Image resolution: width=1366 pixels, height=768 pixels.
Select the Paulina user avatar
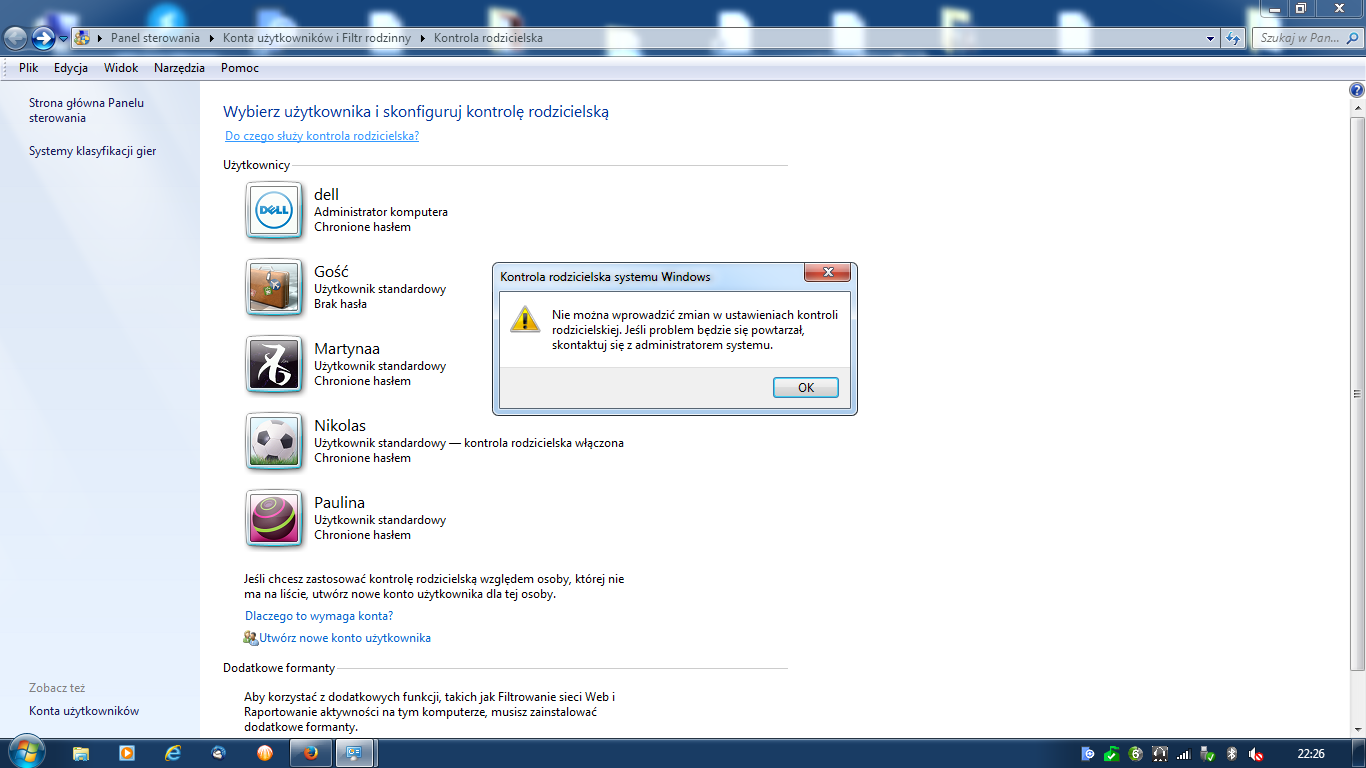tap(274, 518)
